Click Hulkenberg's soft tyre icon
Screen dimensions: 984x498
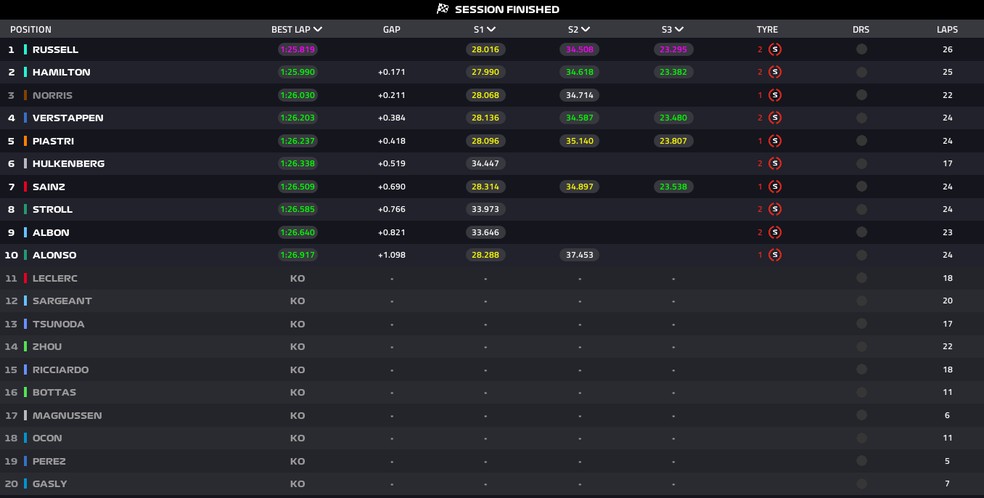point(775,164)
